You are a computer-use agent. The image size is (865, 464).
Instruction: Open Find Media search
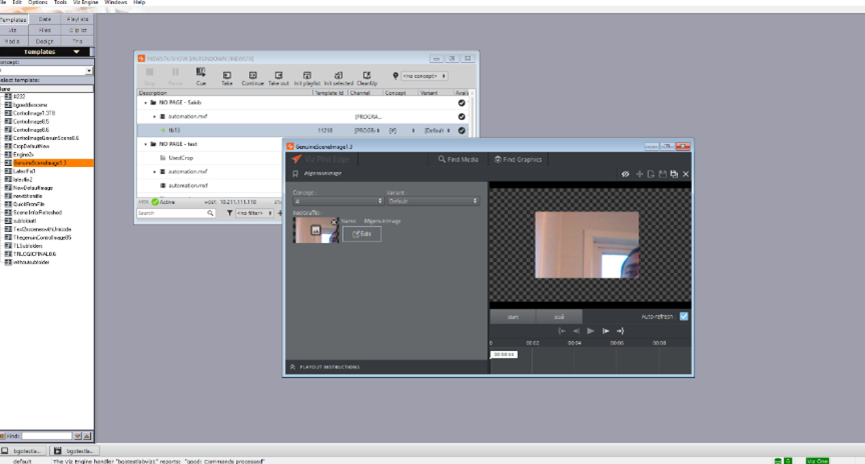pyautogui.click(x=458, y=159)
